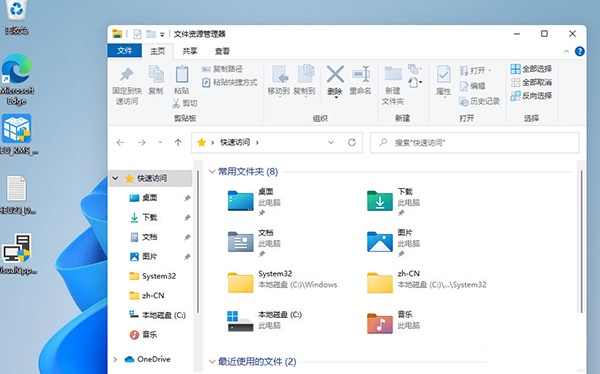Screen dimensions: 600x374
Task: Open the Quick Access Toolbar customize dropdown
Action: (x=162, y=34)
